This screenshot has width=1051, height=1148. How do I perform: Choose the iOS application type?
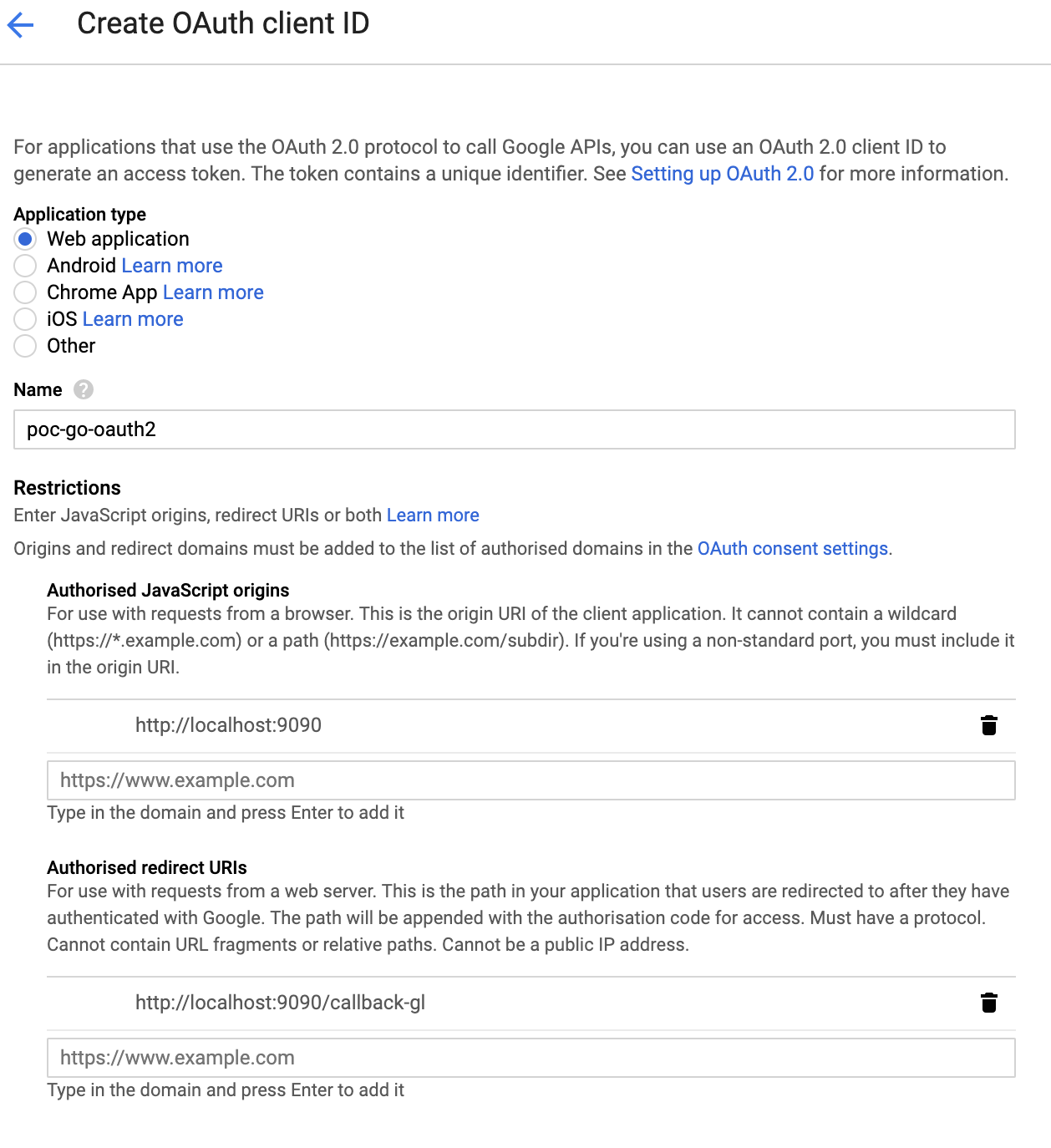tap(25, 319)
